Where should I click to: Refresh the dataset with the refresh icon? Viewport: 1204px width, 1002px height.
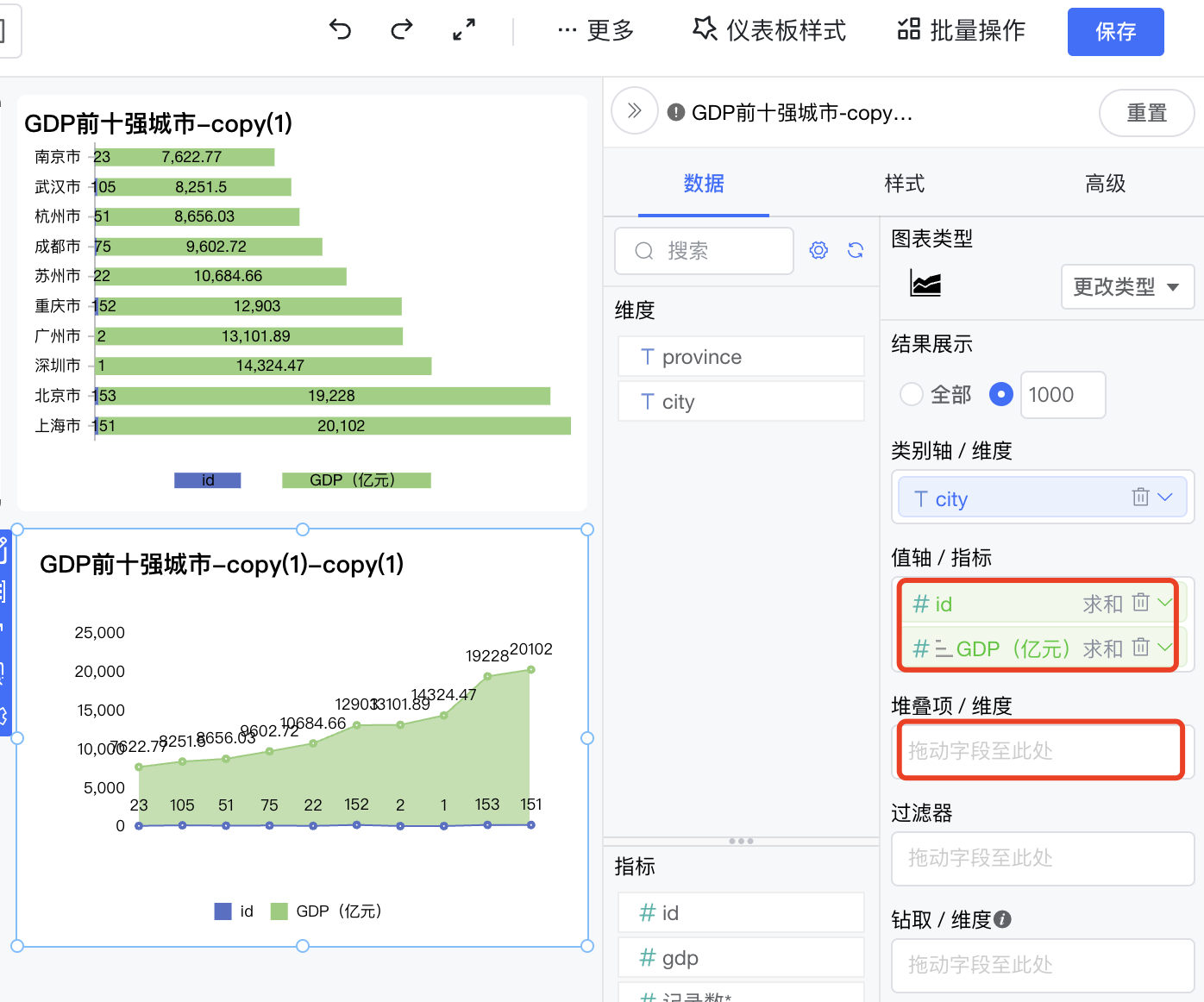[x=856, y=250]
